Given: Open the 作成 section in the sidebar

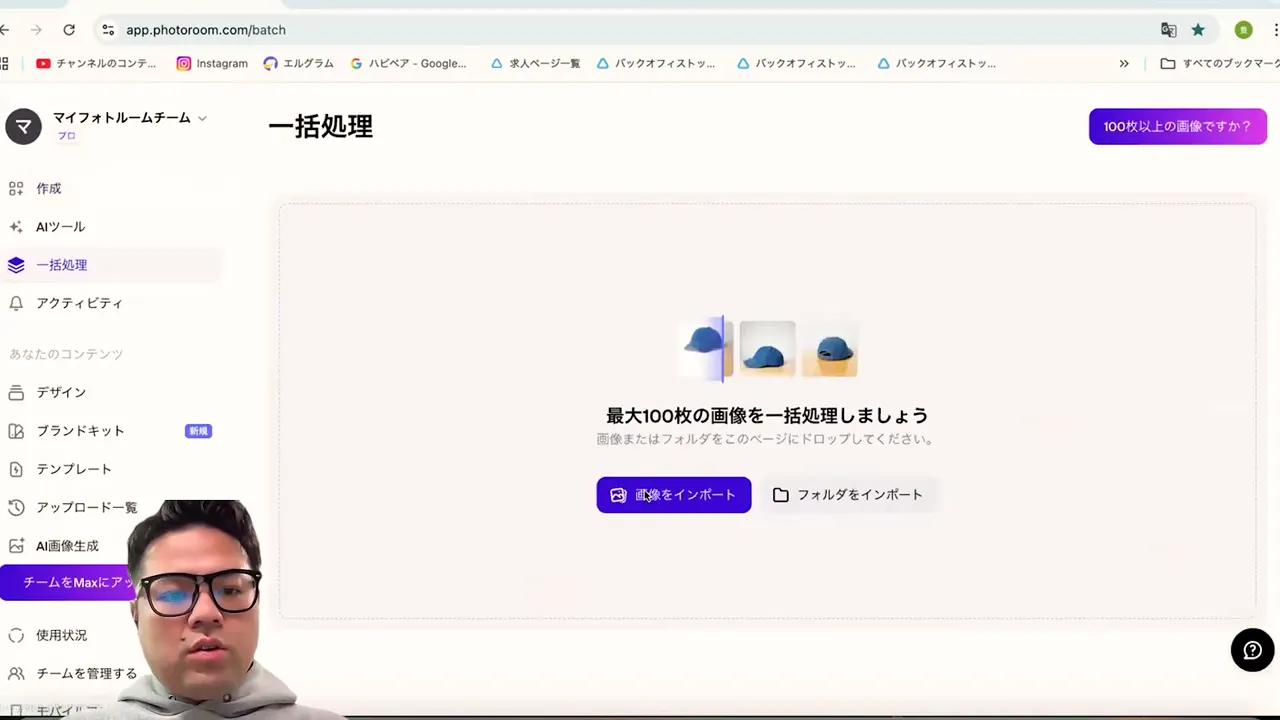Looking at the screenshot, I should pyautogui.click(x=48, y=188).
